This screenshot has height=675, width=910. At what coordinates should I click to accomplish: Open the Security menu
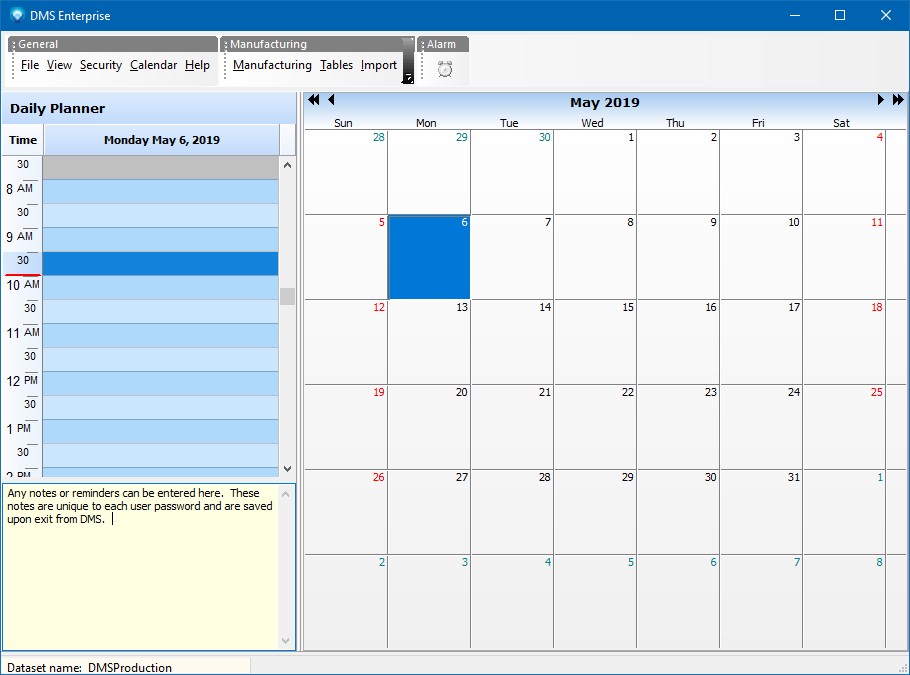tap(100, 65)
